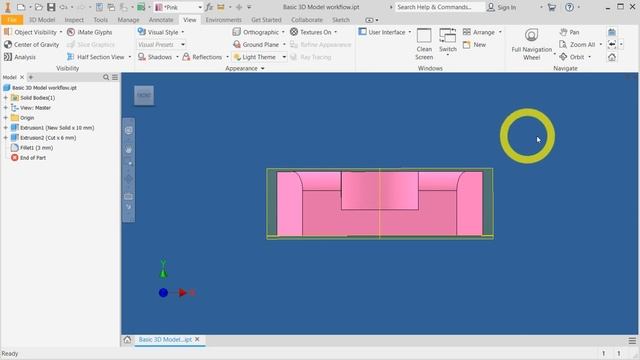
Task: Select Half Section View tool
Action: click(96, 57)
